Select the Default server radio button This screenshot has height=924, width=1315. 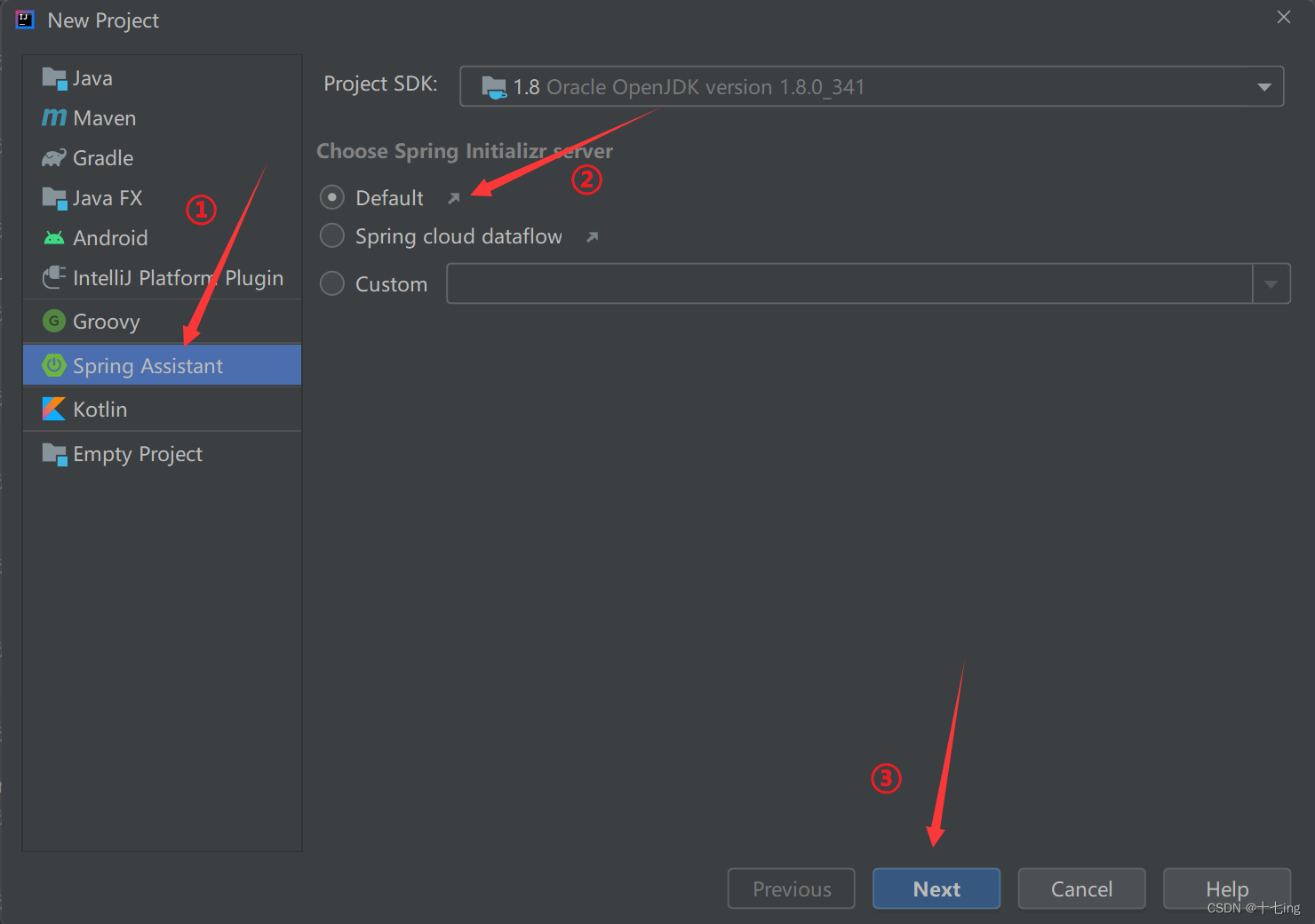pyautogui.click(x=332, y=197)
